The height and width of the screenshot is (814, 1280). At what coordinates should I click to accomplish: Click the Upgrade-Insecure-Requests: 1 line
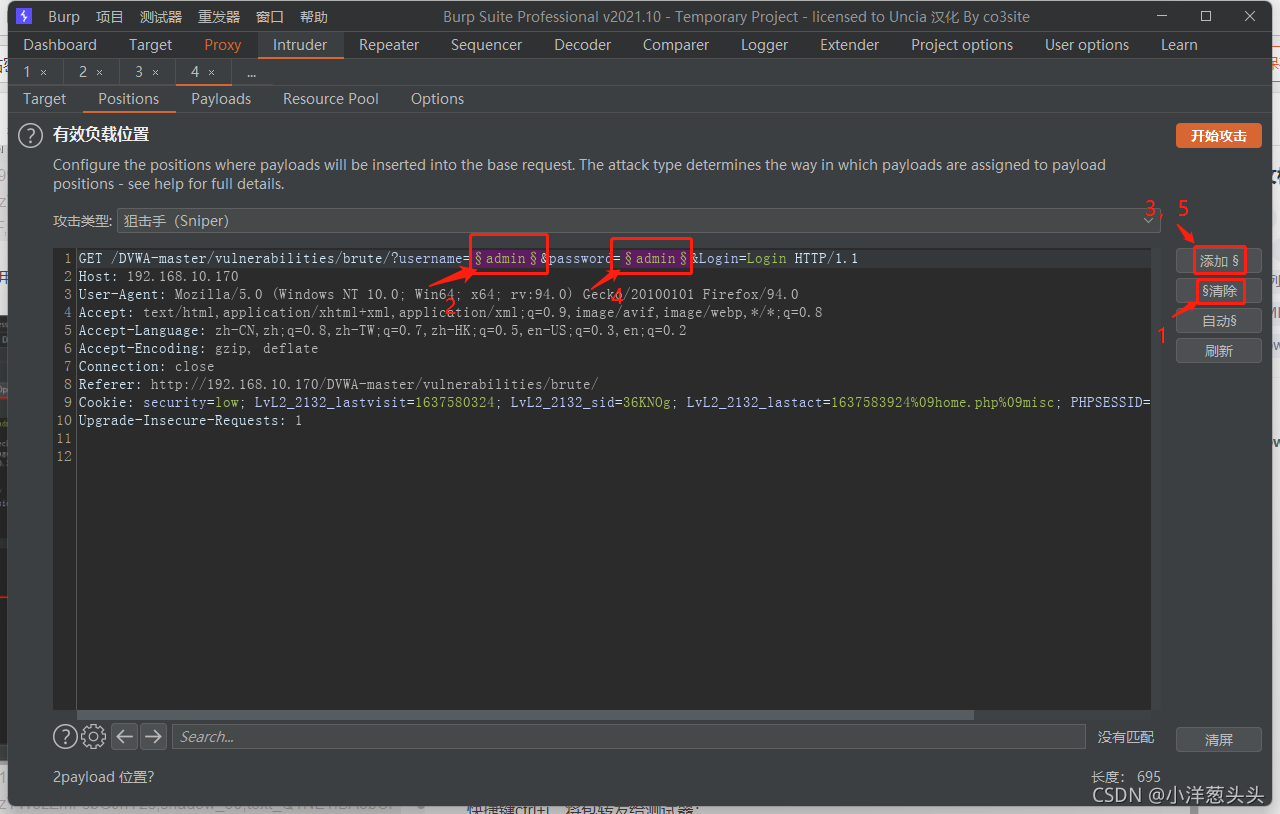coord(190,420)
